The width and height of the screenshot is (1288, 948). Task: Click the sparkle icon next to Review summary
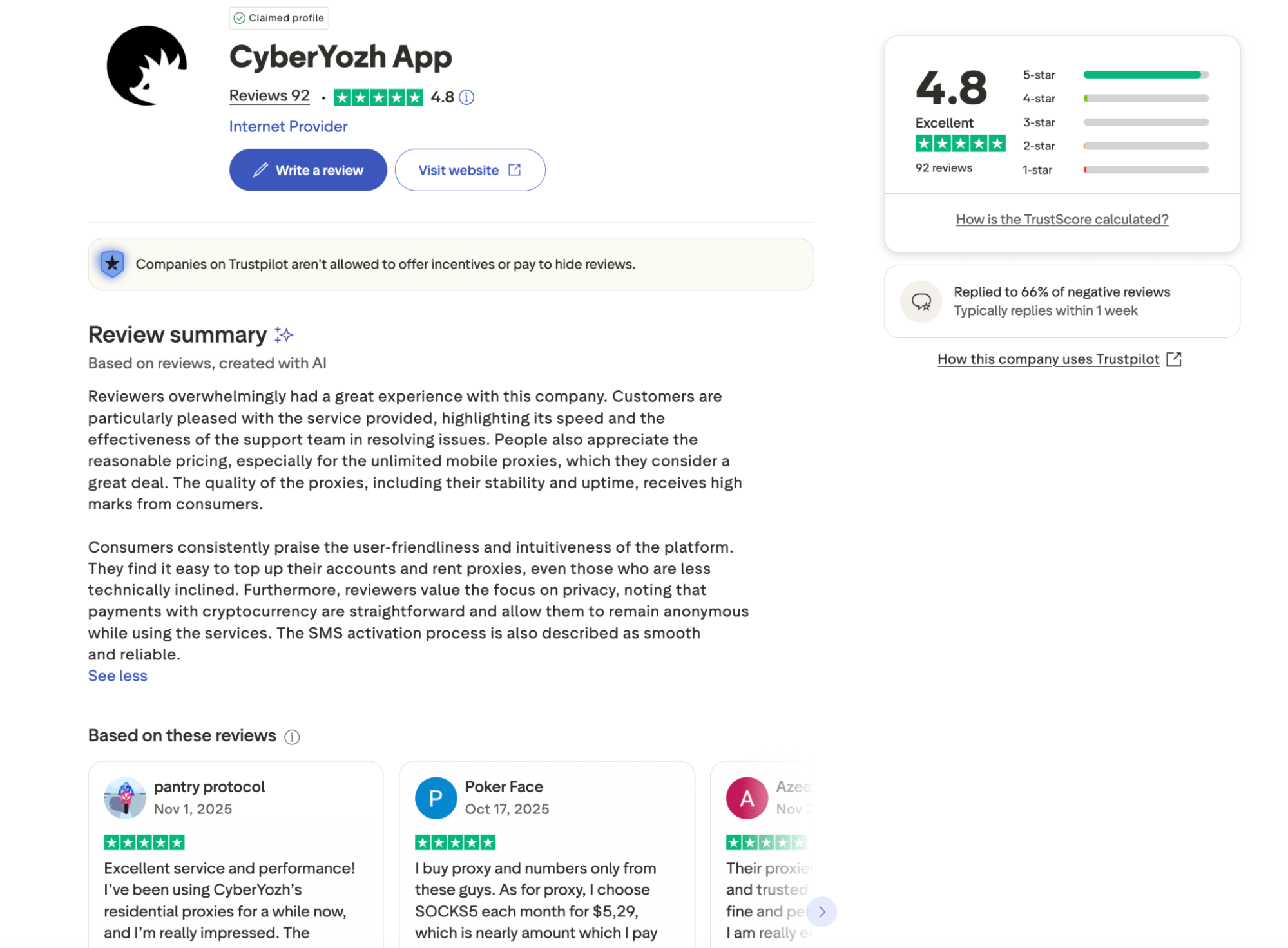click(282, 335)
